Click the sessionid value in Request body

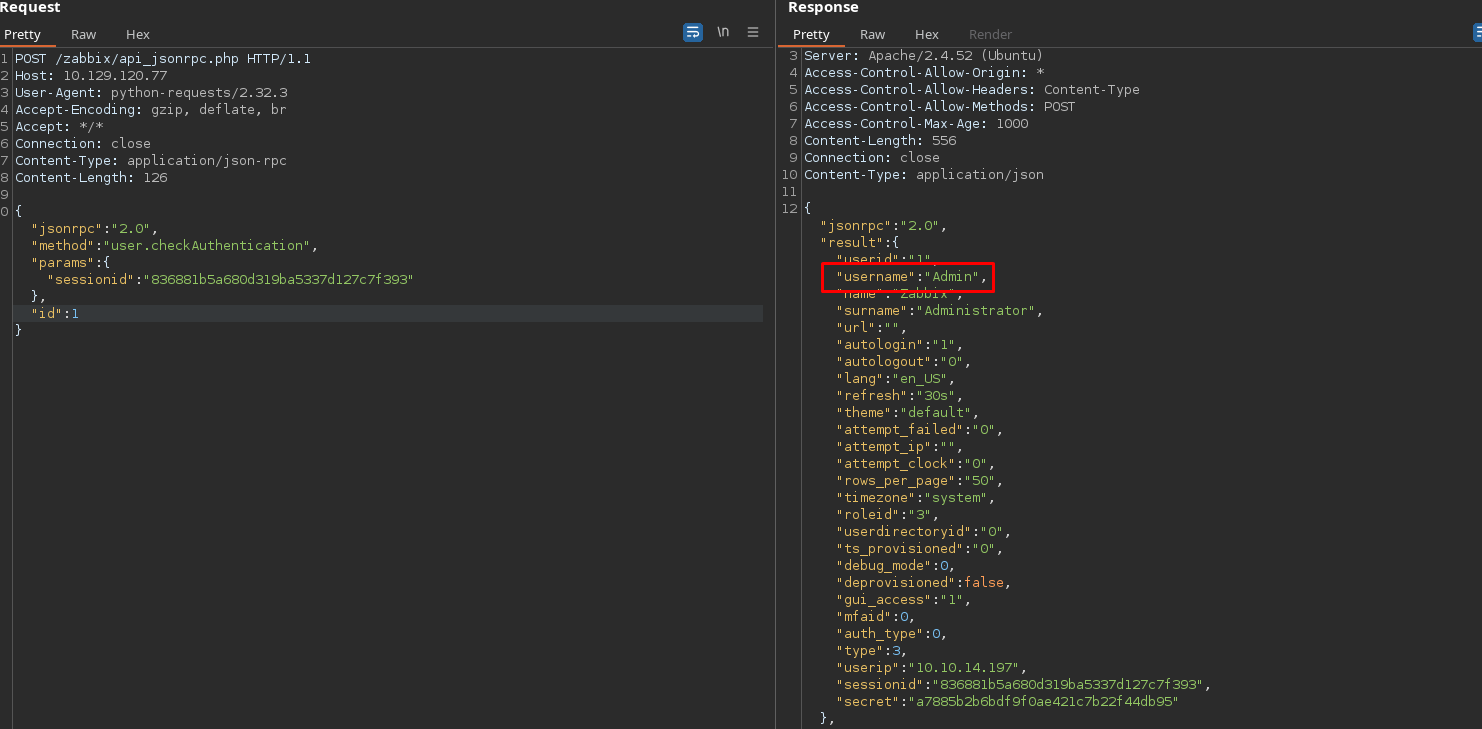point(279,280)
